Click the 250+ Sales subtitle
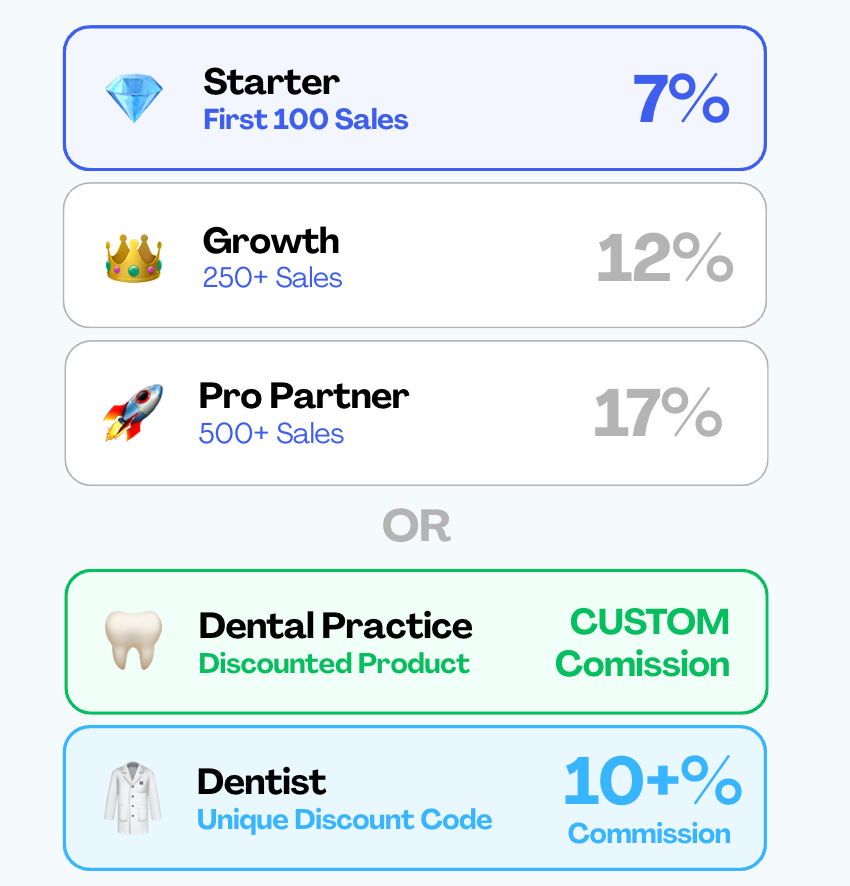 272,278
